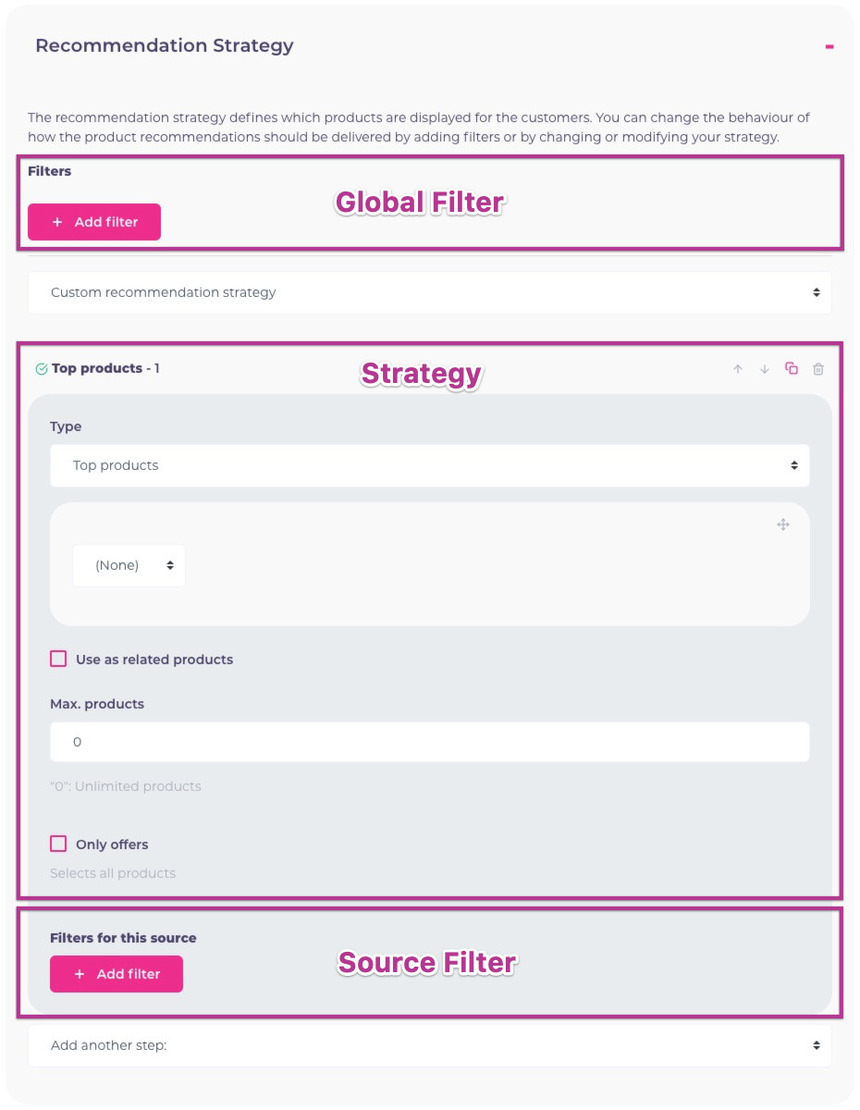Open the Type dropdown showing Top products
The width and height of the screenshot is (860, 1110).
[430, 466]
